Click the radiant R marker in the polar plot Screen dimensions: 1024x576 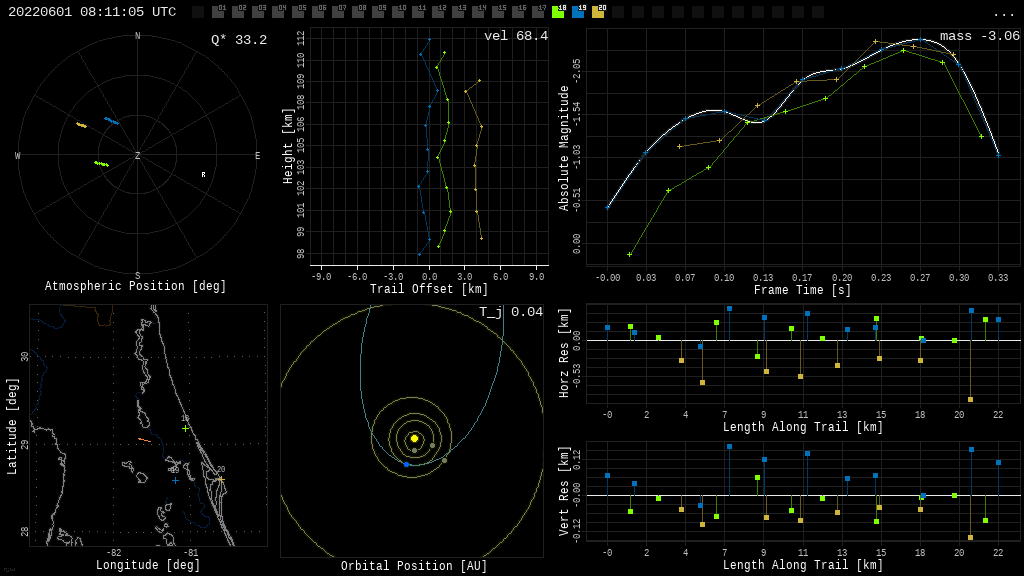pos(203,175)
